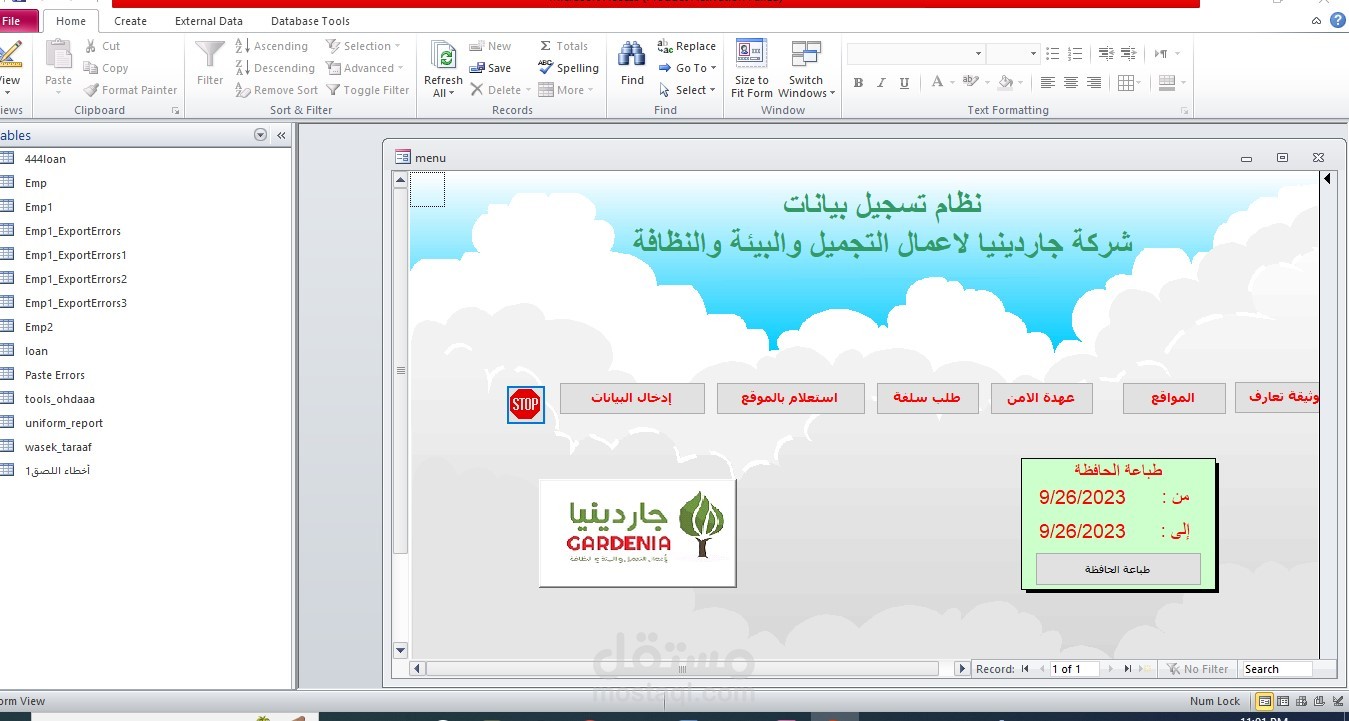Click the bulleted list icon

click(x=1052, y=54)
